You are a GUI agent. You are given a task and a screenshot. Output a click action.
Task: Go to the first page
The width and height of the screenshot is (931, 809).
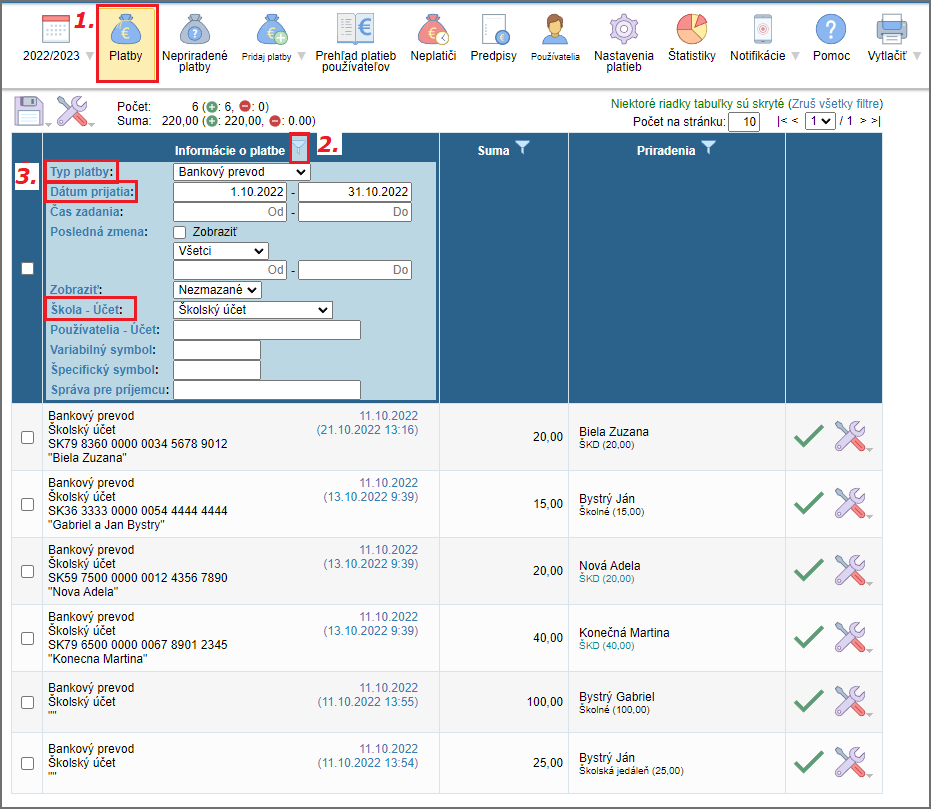point(782,121)
